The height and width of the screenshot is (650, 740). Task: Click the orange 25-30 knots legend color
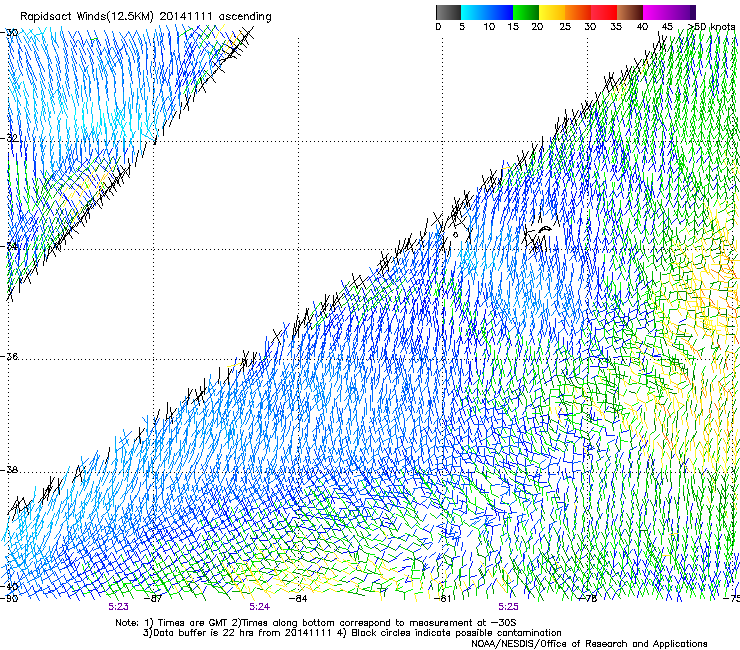point(578,12)
